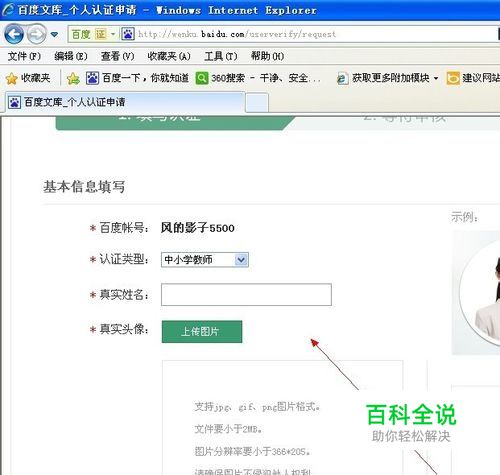500x475 pixels.
Task: Click the paw icon on the page tab
Action: coord(14,102)
